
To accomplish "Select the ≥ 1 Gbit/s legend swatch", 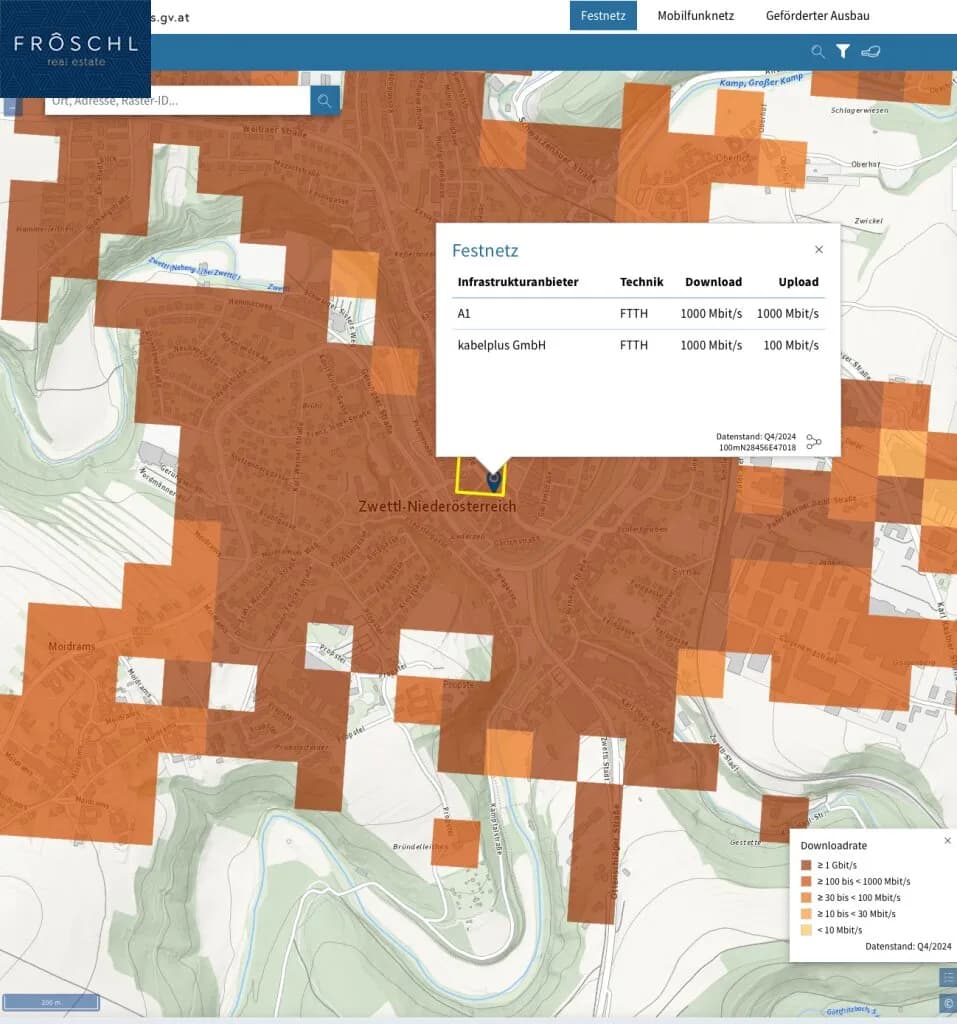I will pos(806,865).
